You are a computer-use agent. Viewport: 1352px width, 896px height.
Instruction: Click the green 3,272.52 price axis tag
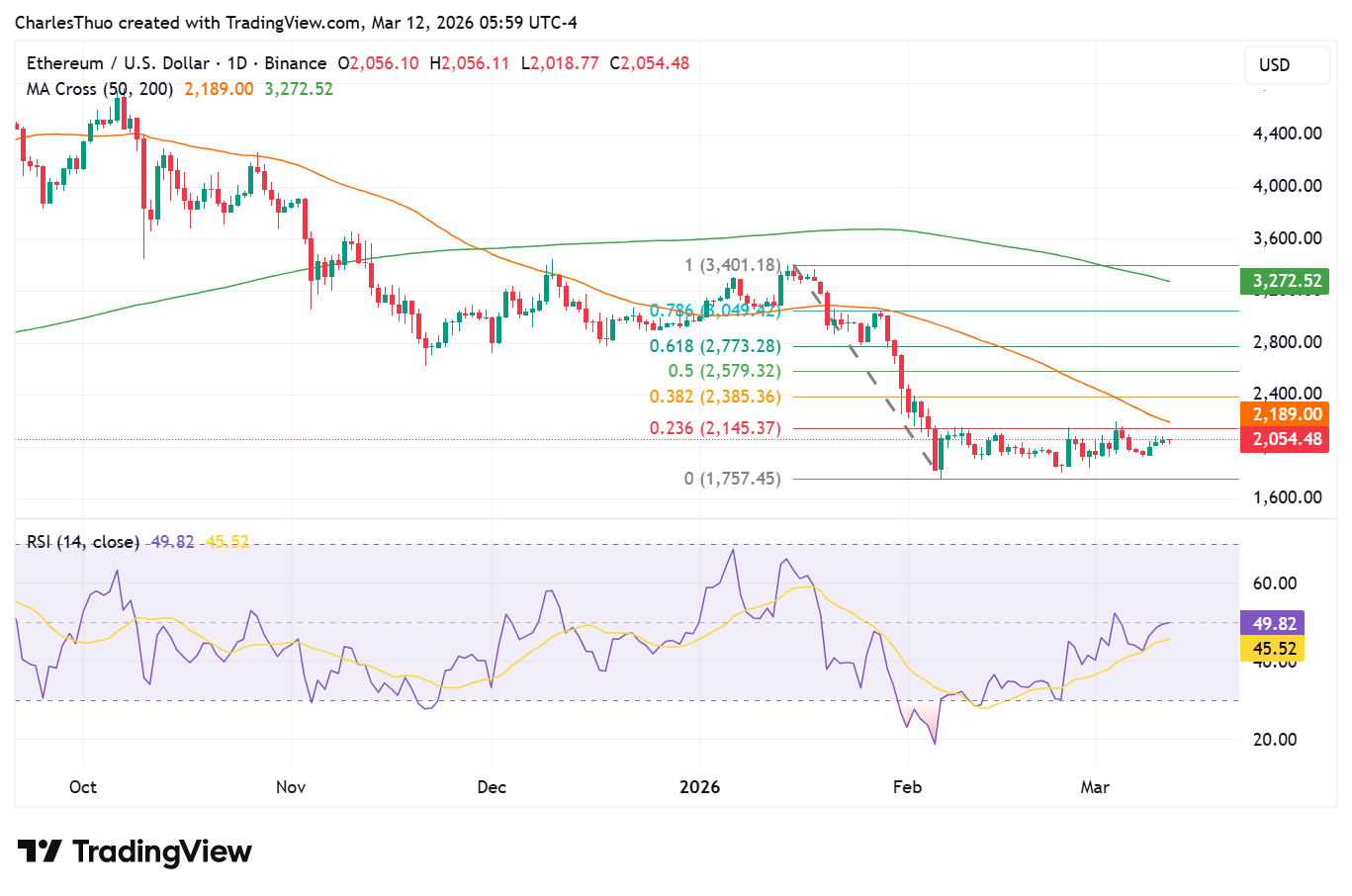point(1286,281)
